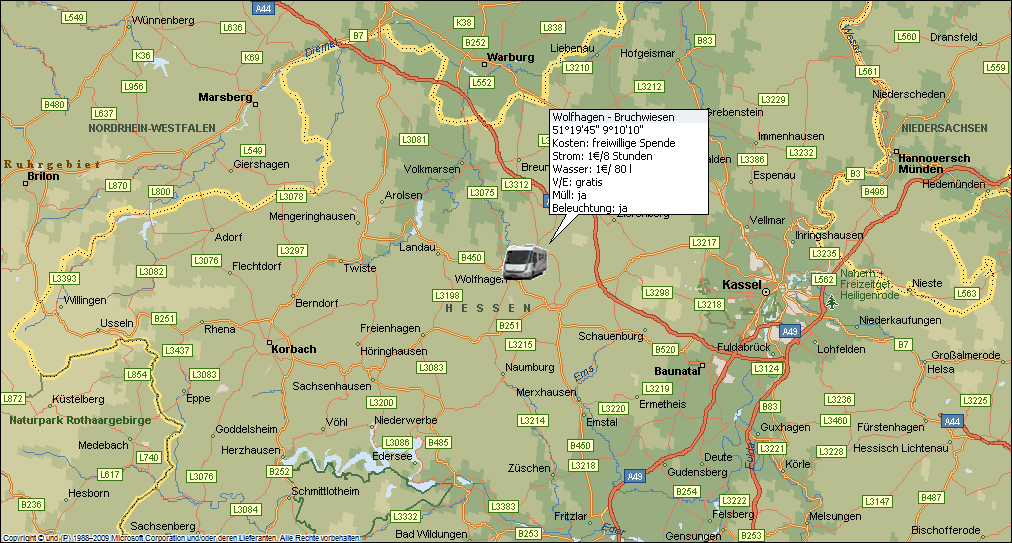The height and width of the screenshot is (543, 1012).
Task: Select the K38 road shield
Action: click(464, 23)
